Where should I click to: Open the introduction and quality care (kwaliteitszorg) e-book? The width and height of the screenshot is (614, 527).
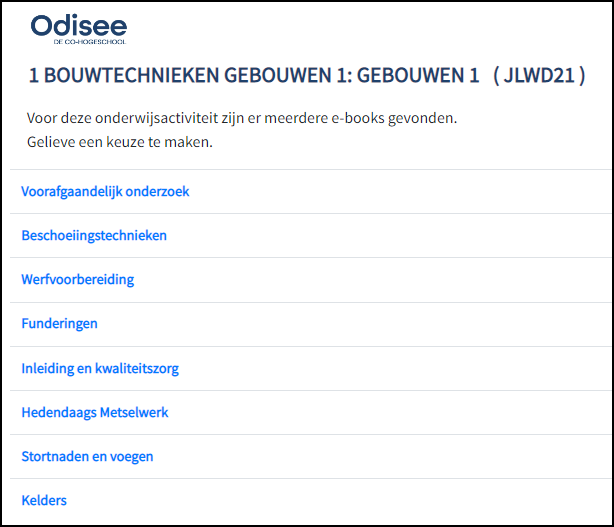[100, 368]
